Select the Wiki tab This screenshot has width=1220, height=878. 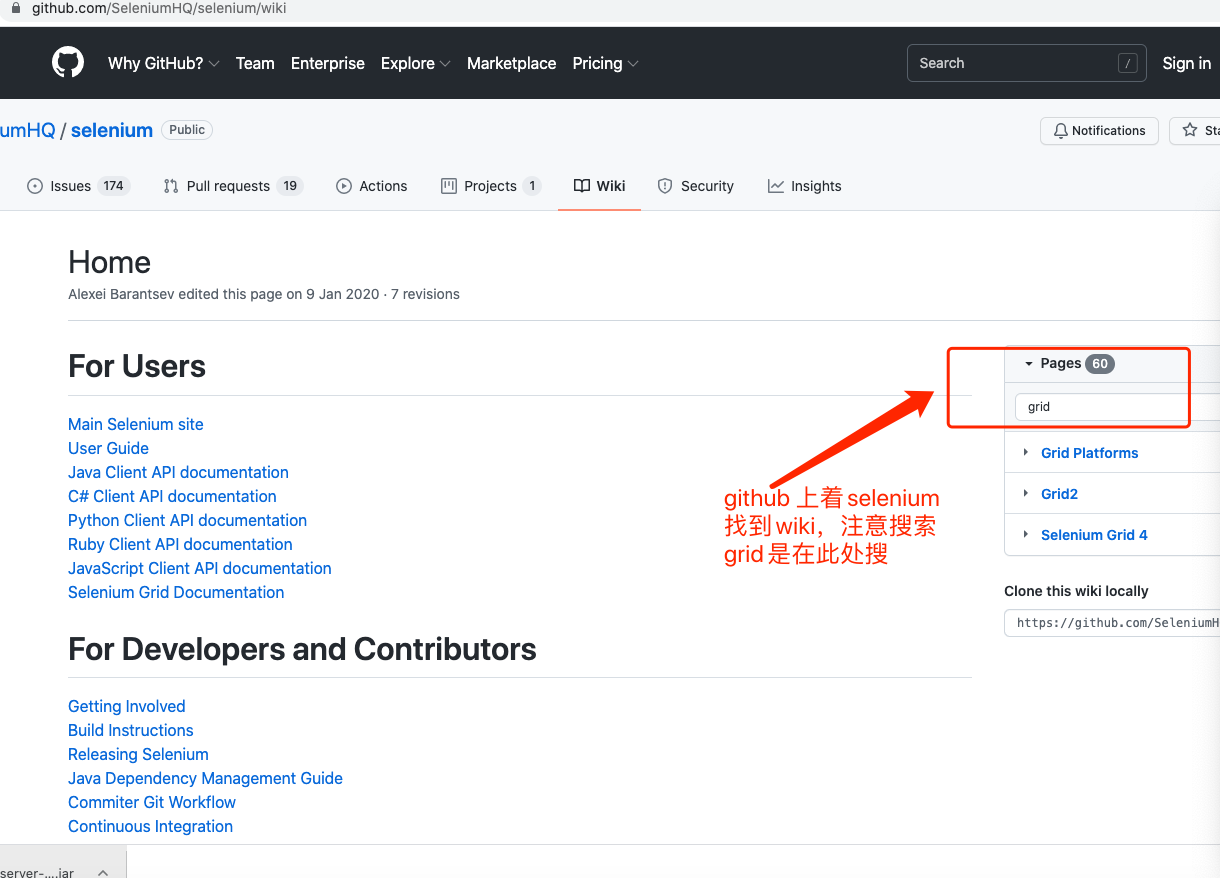[x=600, y=186]
